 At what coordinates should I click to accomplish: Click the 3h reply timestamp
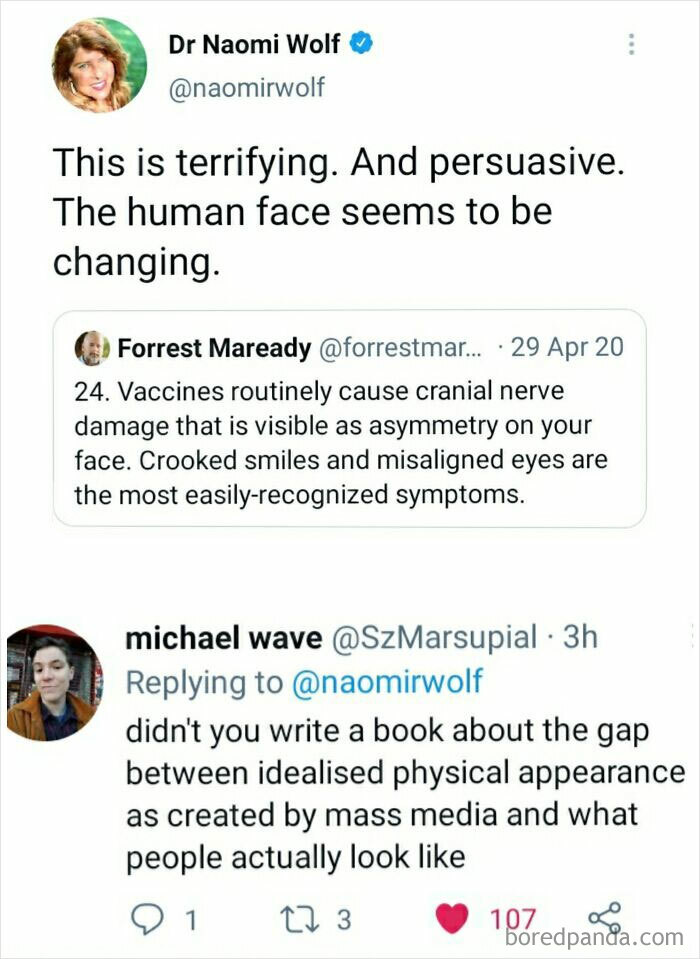(x=579, y=638)
